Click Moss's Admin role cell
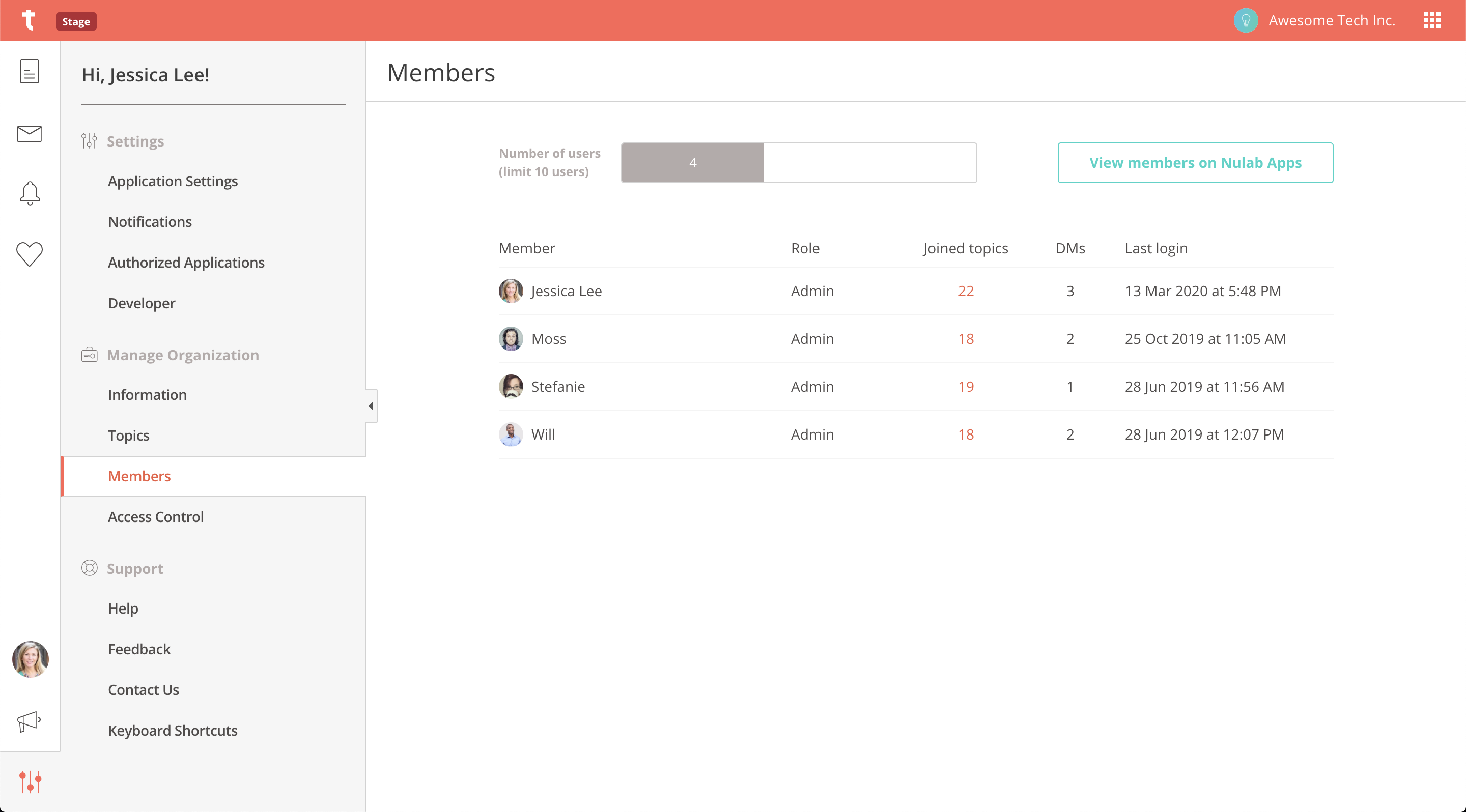The height and width of the screenshot is (812, 1466). point(812,339)
